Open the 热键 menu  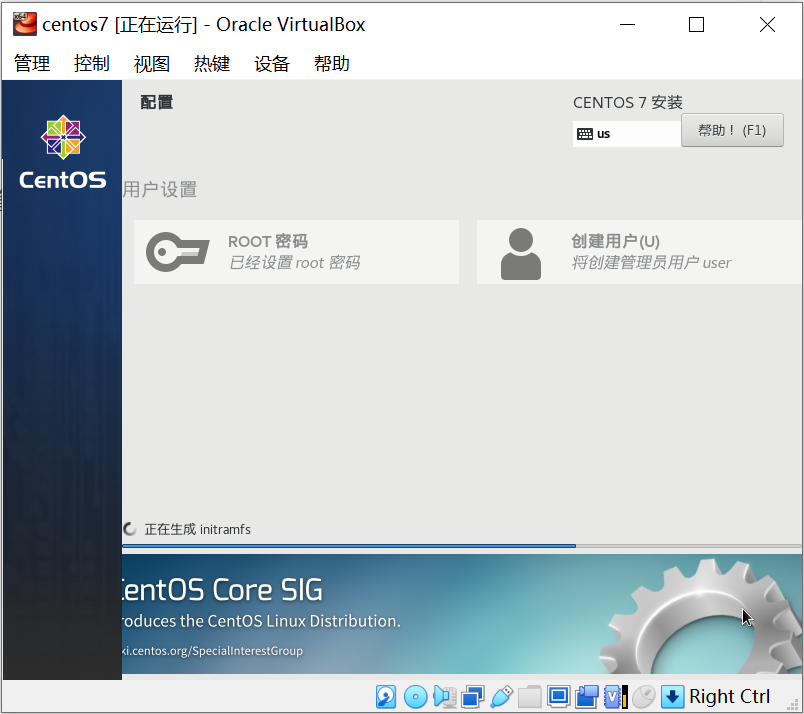point(212,64)
